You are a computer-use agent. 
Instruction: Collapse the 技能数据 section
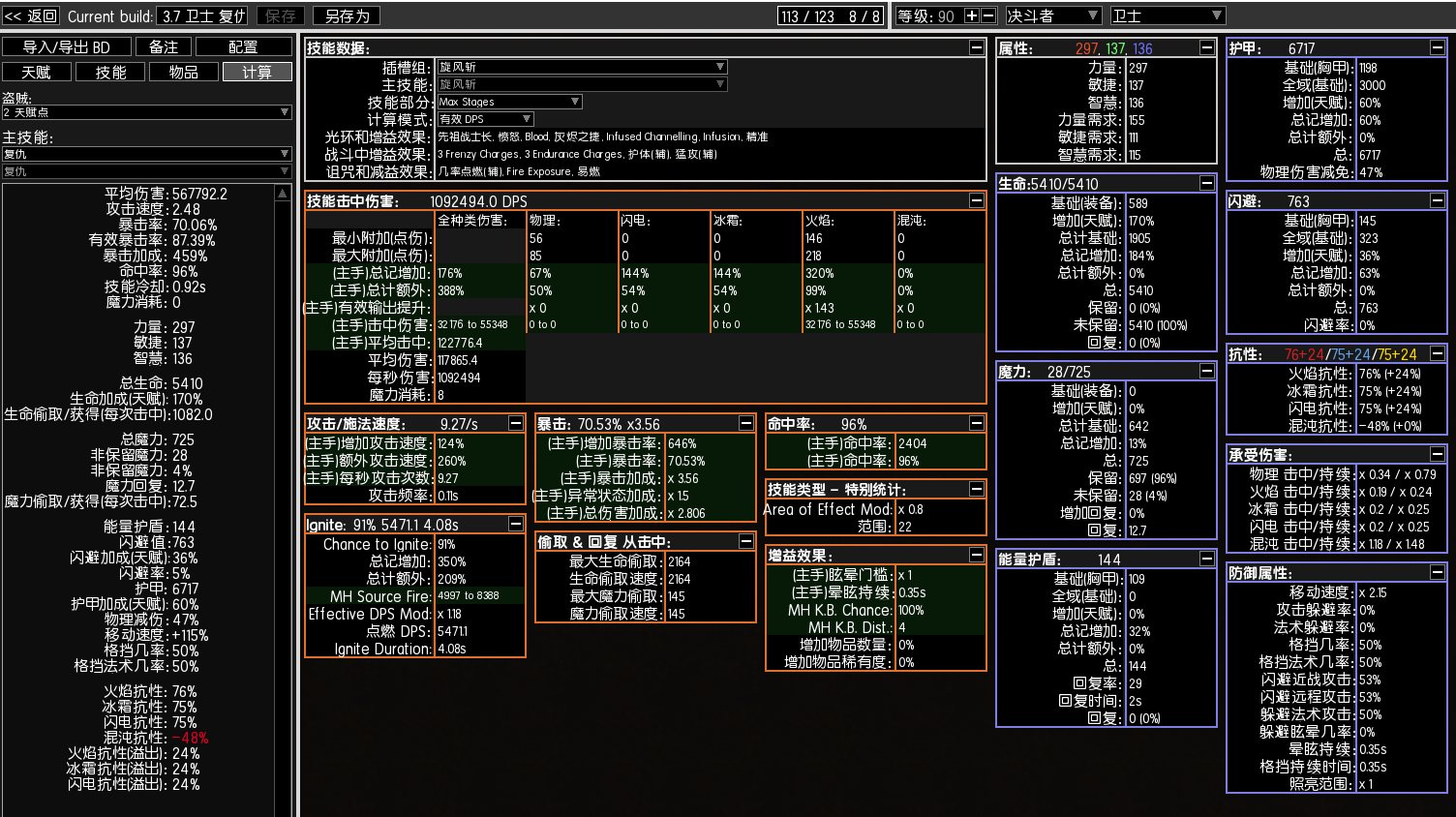[x=976, y=47]
